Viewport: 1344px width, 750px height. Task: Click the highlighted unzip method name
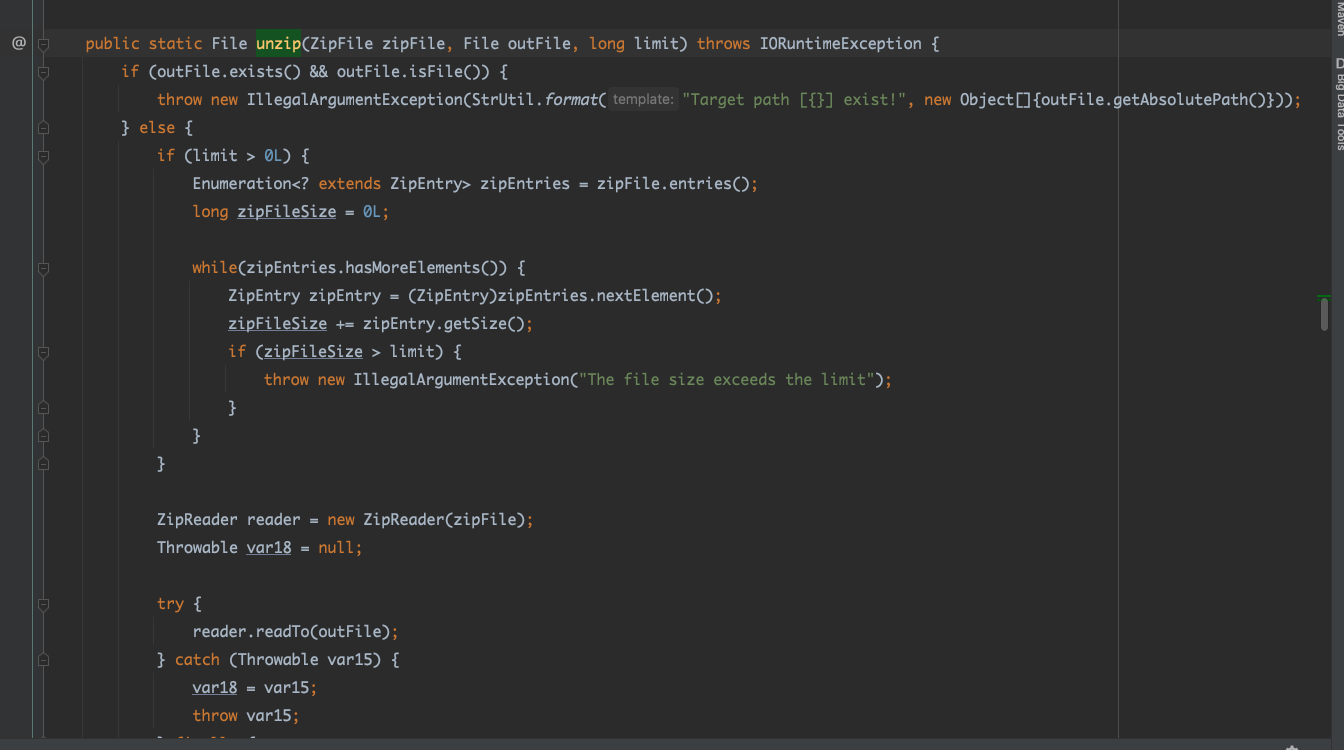coord(278,43)
